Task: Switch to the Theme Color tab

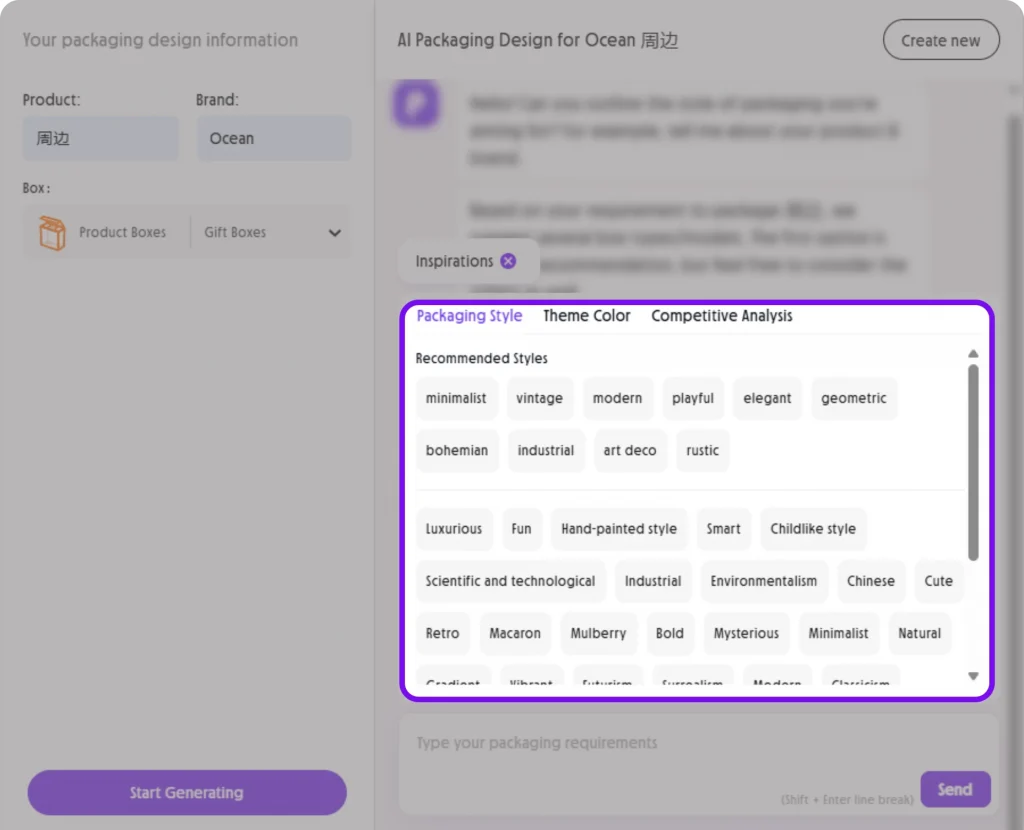Action: pyautogui.click(x=586, y=315)
